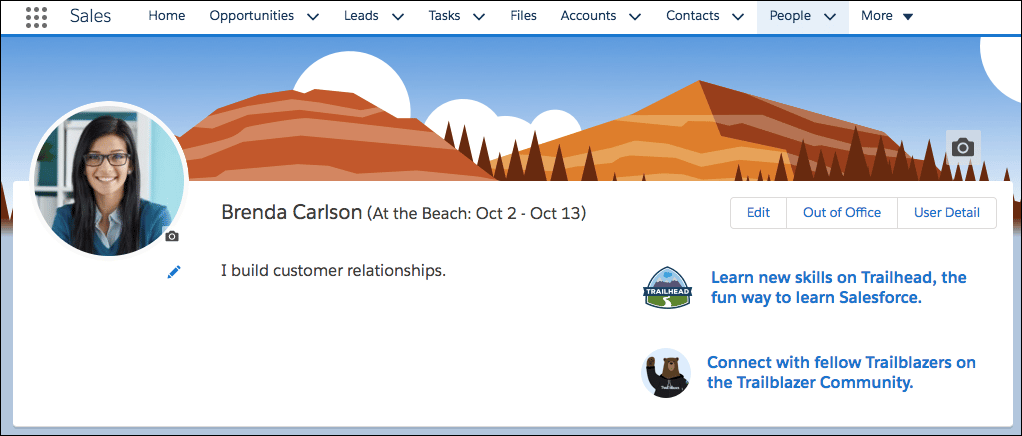Click the Out of Office button
The height and width of the screenshot is (436, 1022).
coord(842,212)
